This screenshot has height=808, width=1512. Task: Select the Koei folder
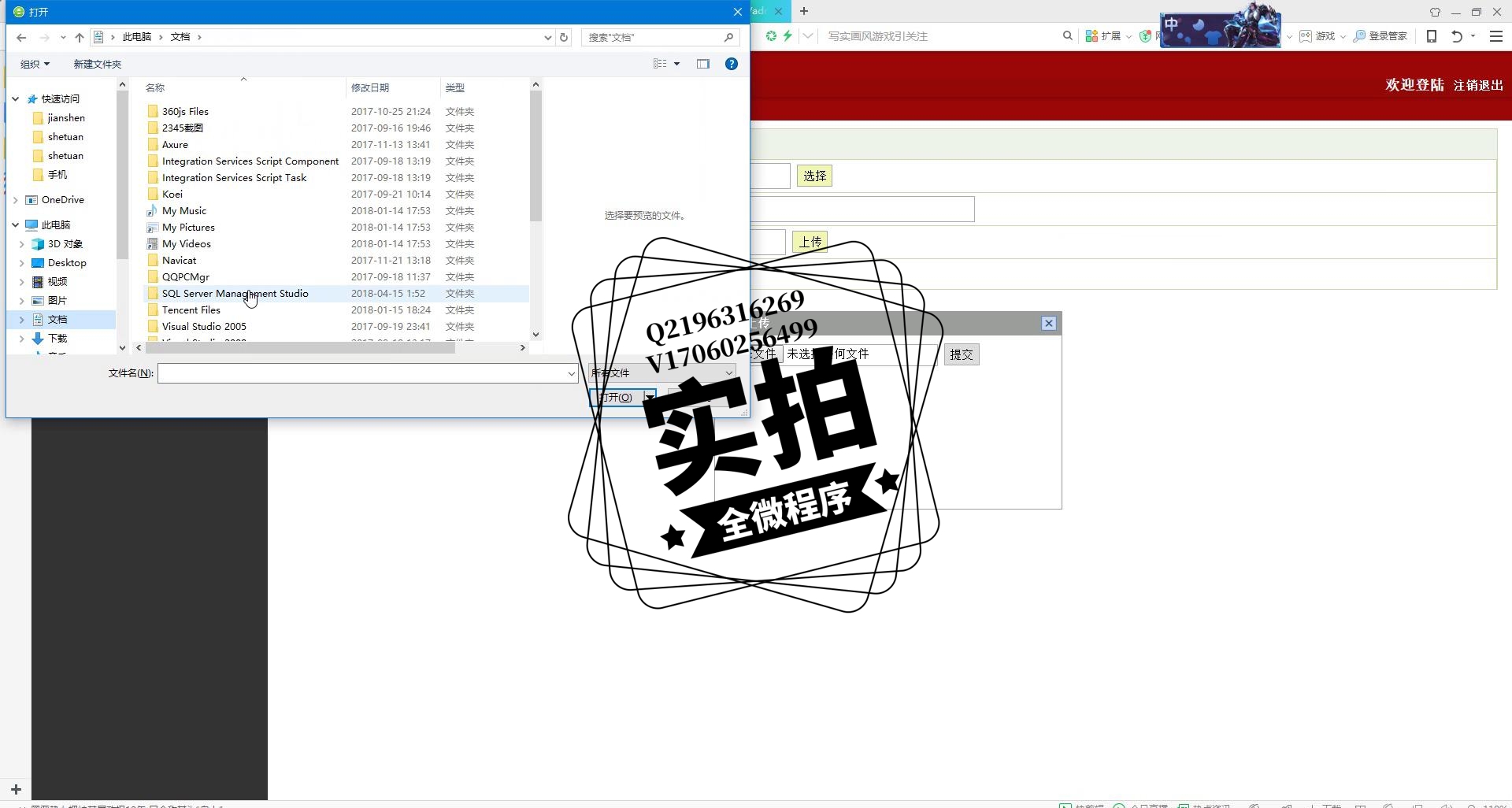(x=172, y=194)
